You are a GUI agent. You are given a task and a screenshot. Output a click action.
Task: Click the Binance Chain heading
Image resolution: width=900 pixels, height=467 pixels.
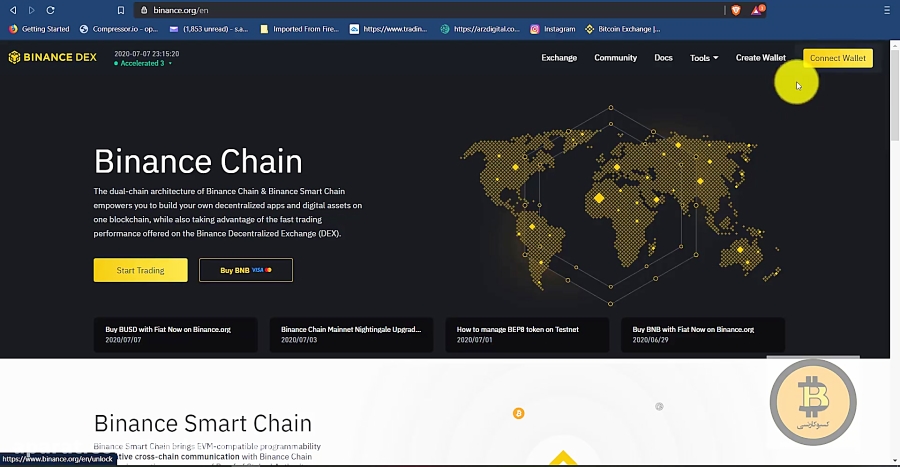(x=198, y=161)
